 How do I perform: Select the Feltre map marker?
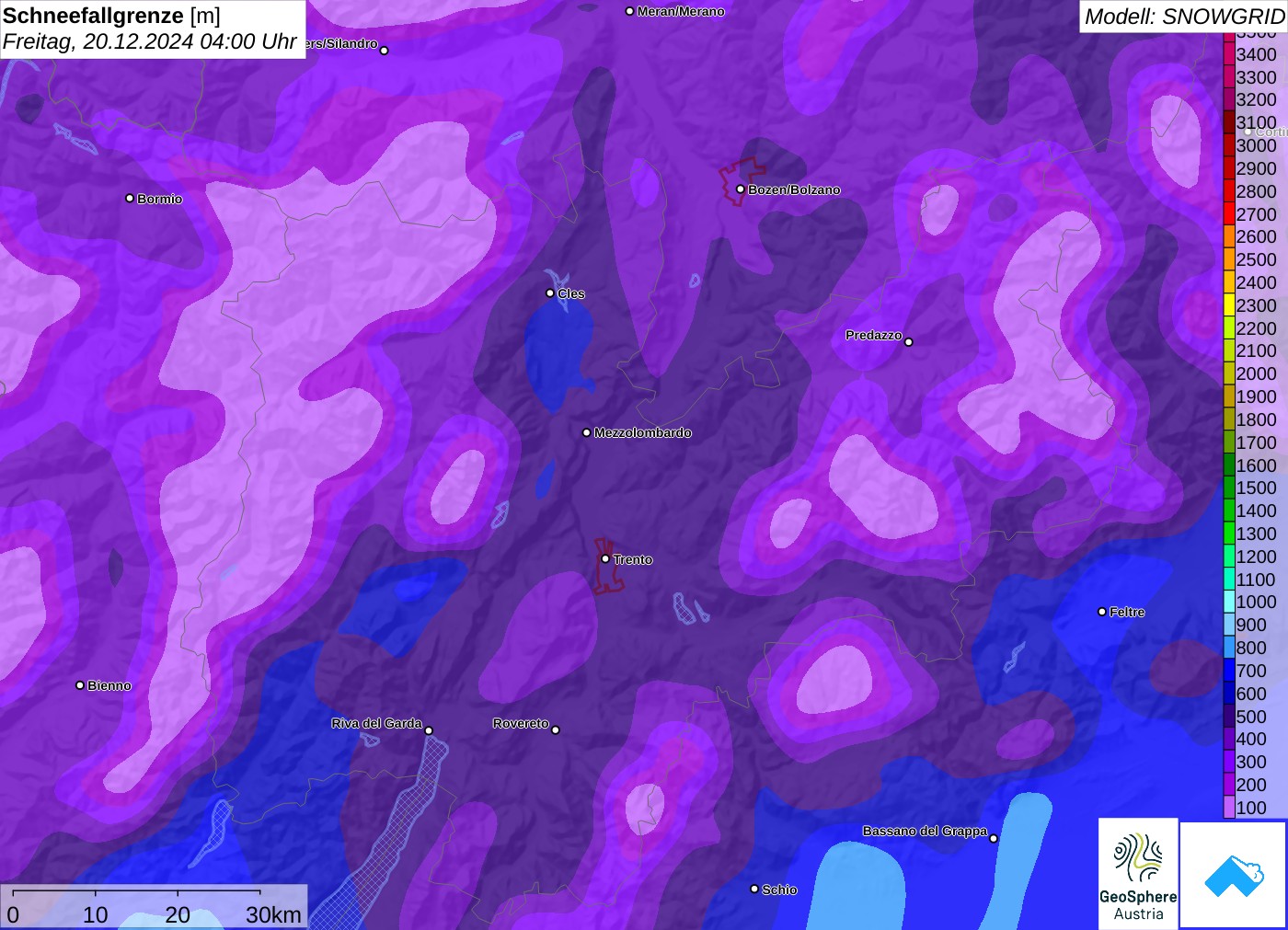point(1102,612)
